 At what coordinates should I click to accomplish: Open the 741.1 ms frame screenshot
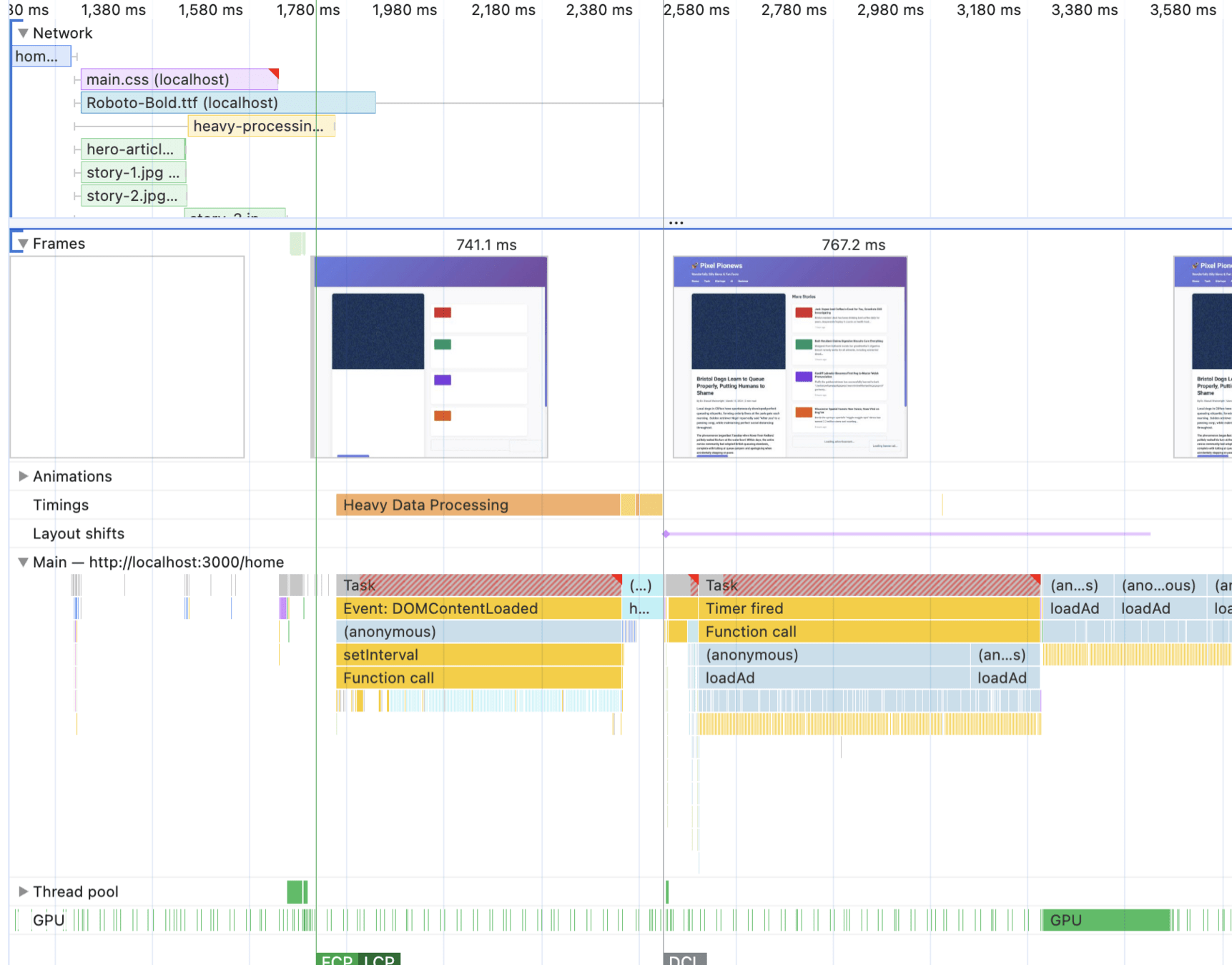click(430, 357)
